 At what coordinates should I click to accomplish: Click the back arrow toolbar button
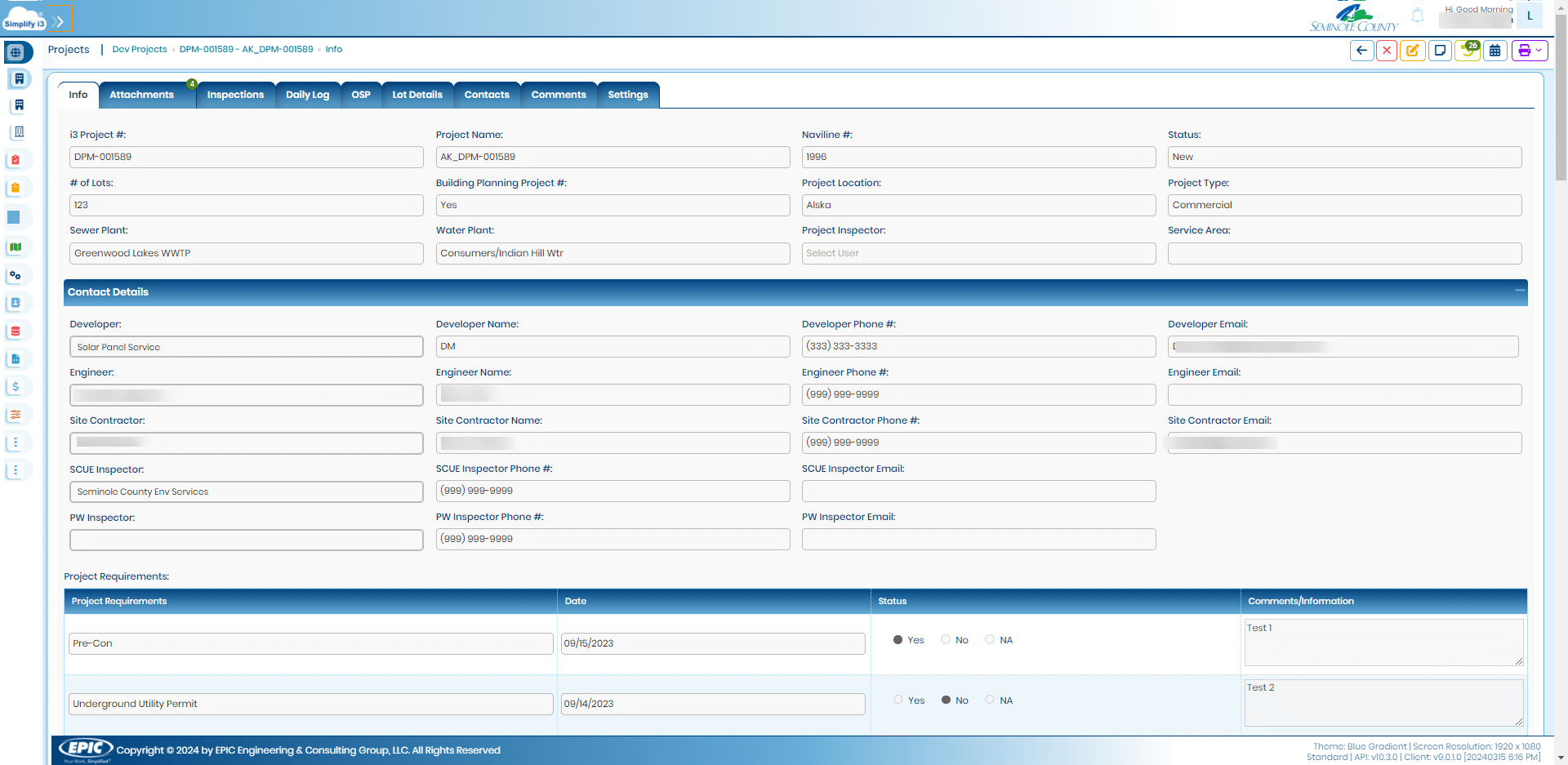[x=1361, y=51]
